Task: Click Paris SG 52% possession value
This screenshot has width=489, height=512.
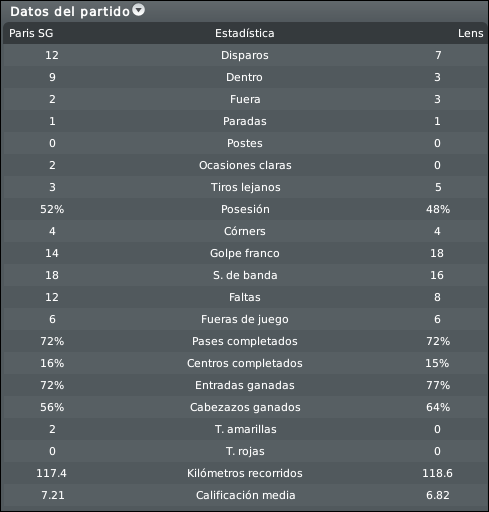Action: coord(52,209)
